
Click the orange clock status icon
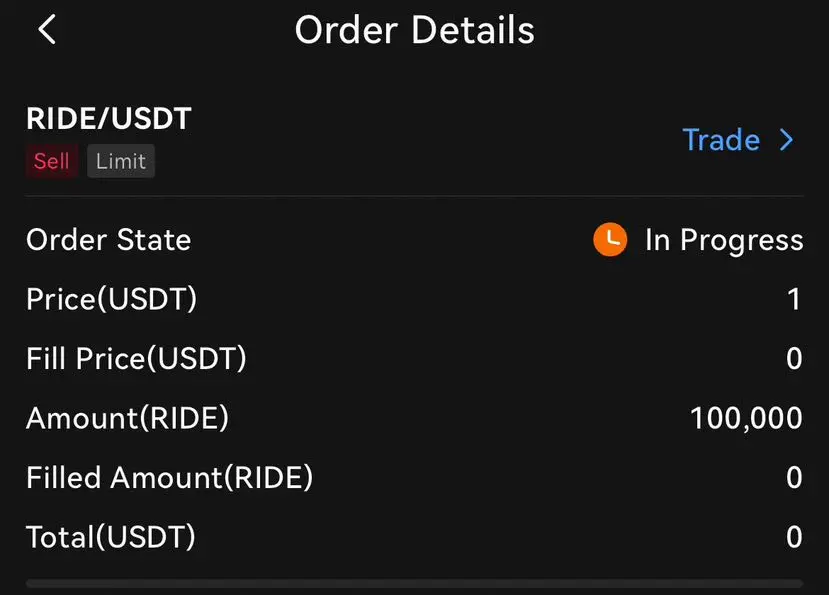point(610,240)
